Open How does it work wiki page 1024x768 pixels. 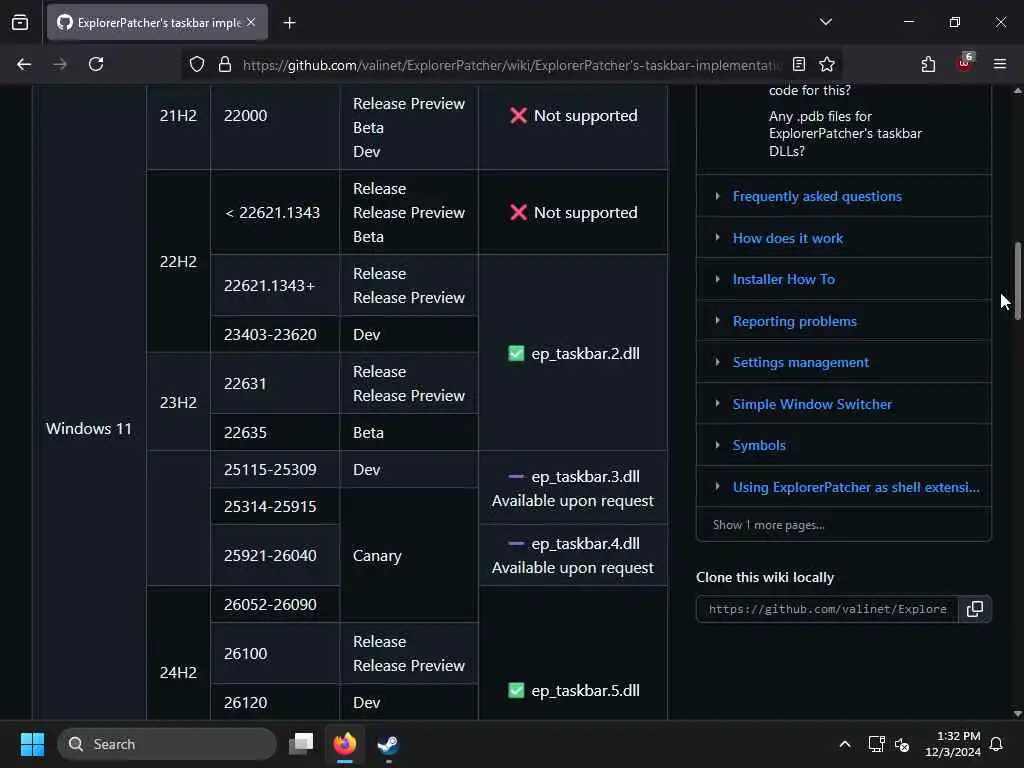[x=788, y=238]
